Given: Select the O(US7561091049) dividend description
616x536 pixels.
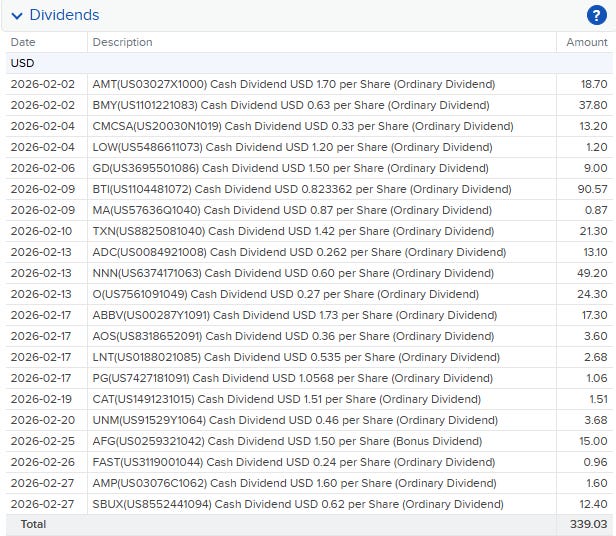Looking at the screenshot, I should 286,294.
